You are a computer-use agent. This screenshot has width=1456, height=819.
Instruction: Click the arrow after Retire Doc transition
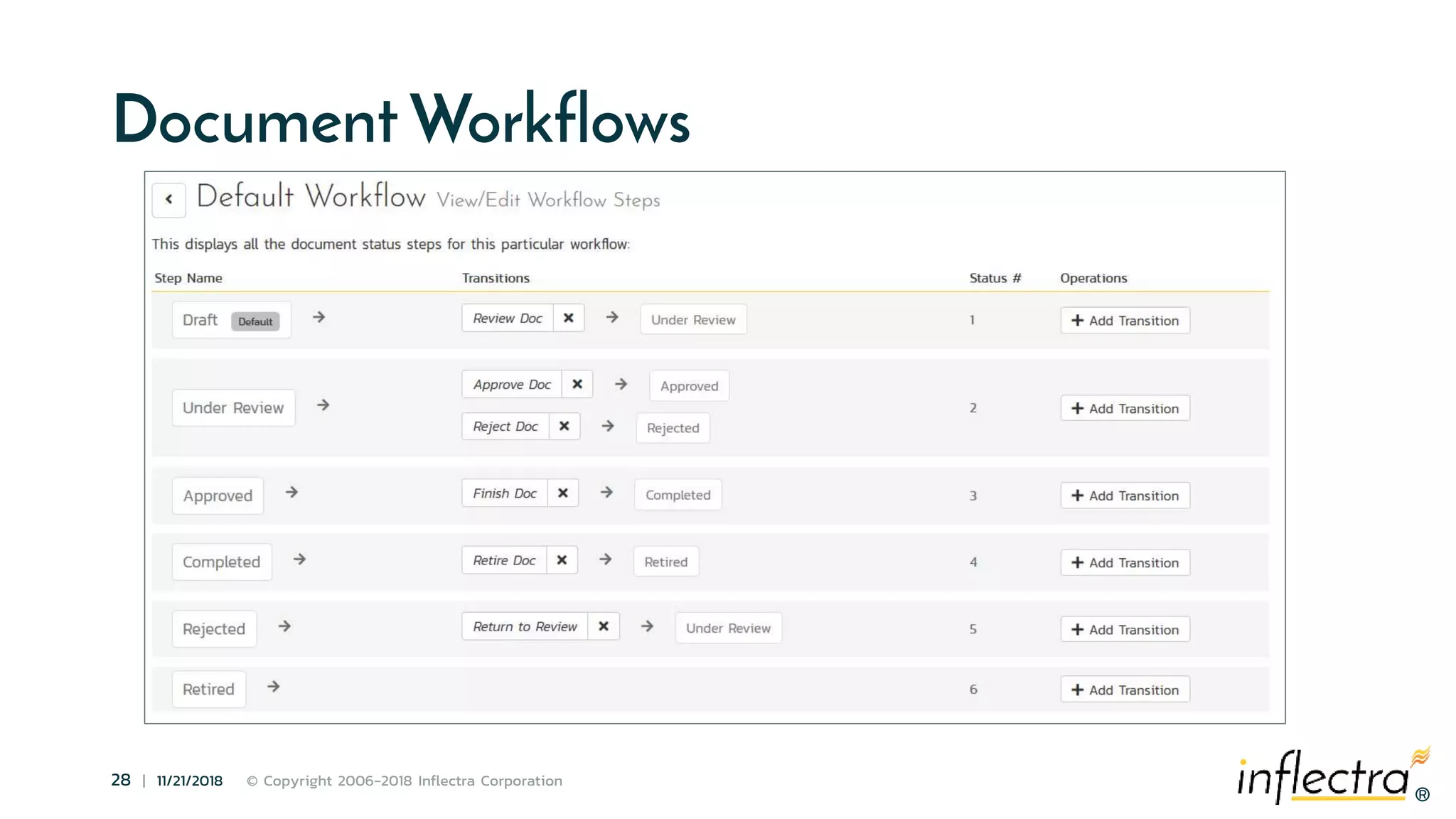click(x=606, y=560)
